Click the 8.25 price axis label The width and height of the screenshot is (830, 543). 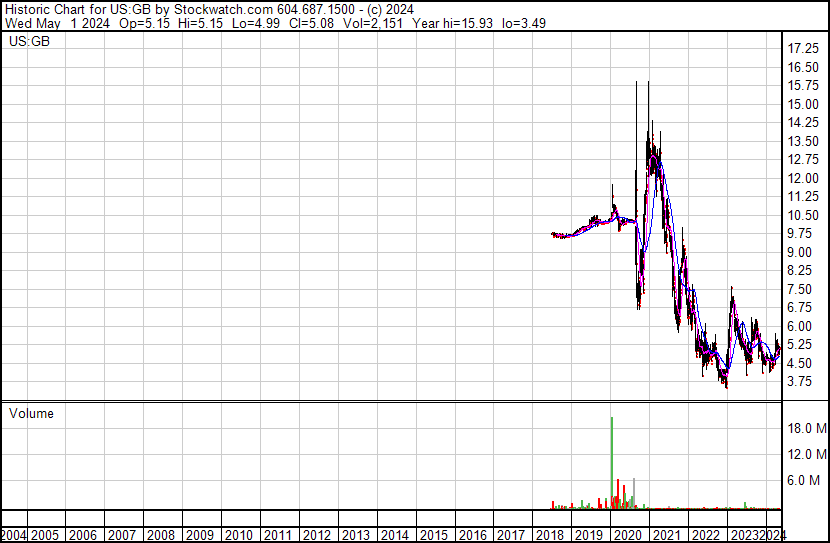(800, 271)
